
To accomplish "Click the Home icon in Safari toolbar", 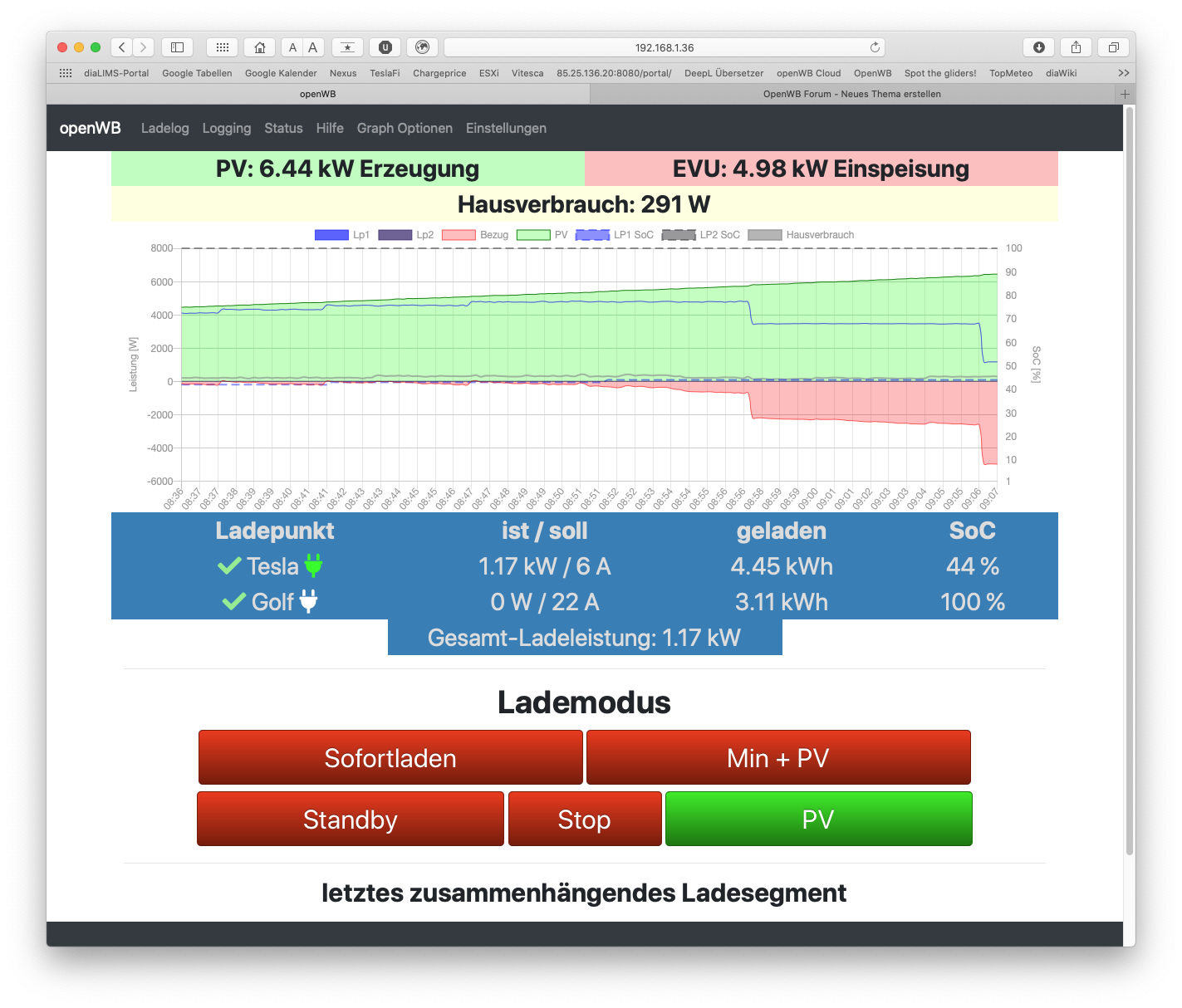I will [260, 47].
